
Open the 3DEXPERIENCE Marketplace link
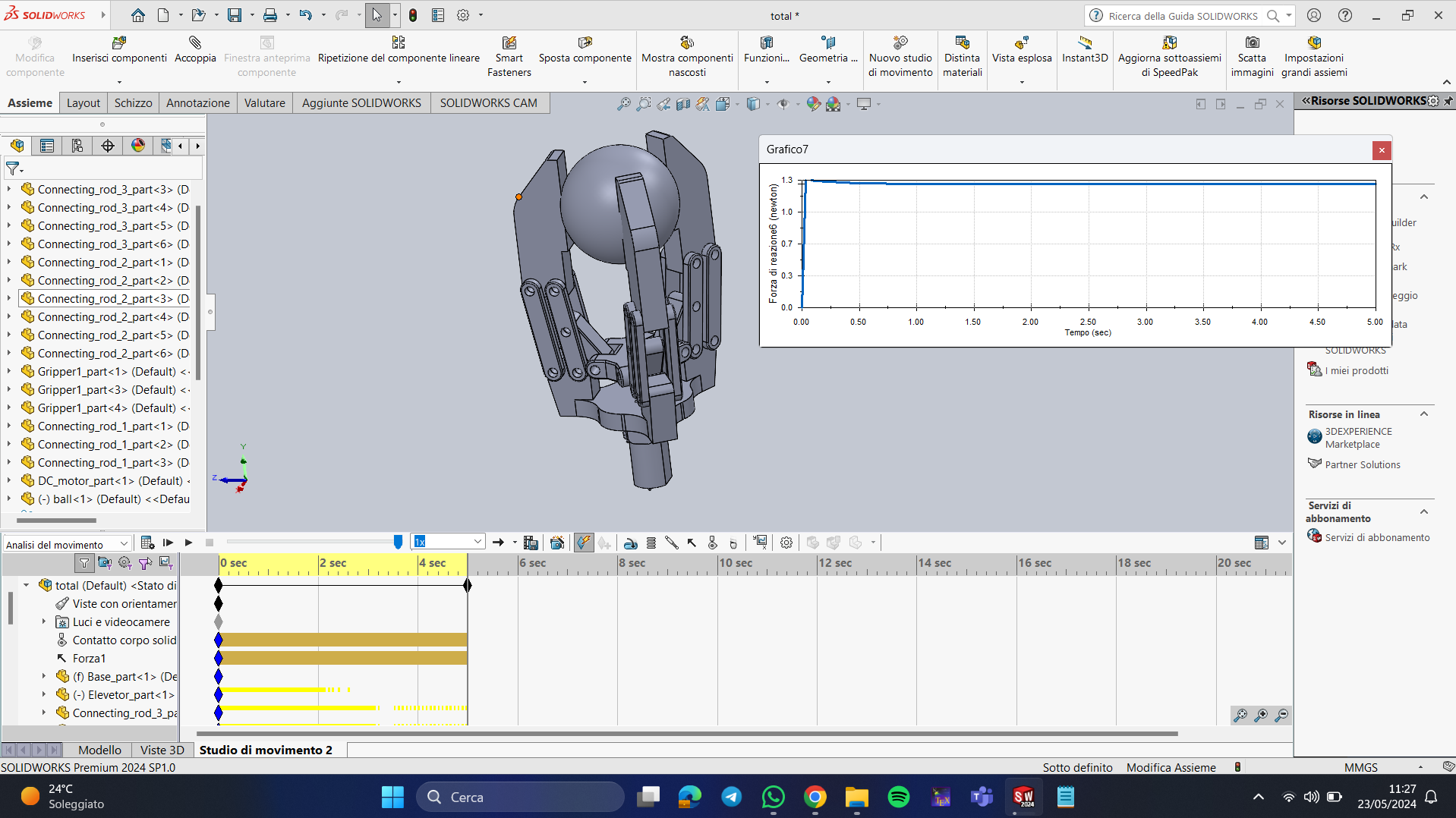click(x=1359, y=438)
